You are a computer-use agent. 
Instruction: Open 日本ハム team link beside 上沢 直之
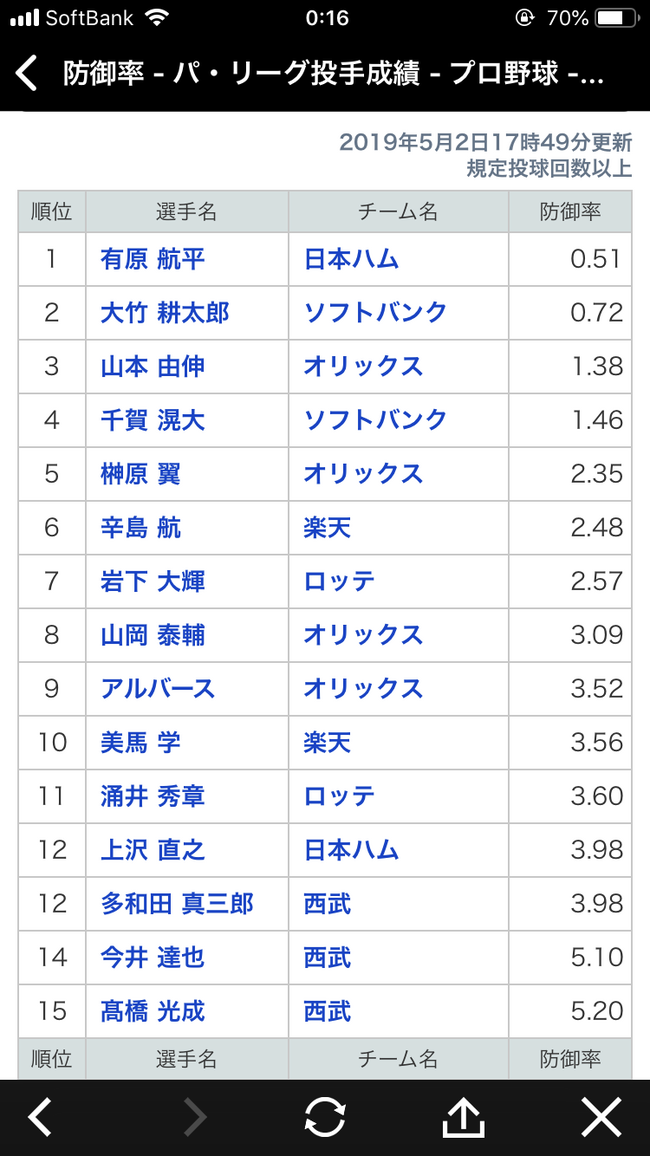pyautogui.click(x=351, y=850)
